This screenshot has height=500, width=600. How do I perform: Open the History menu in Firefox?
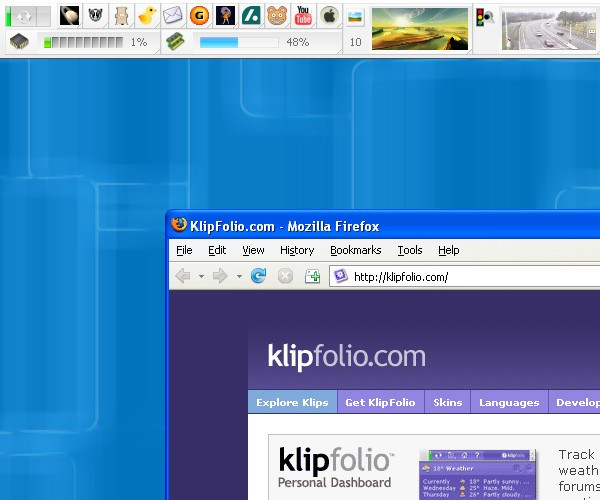click(x=297, y=250)
